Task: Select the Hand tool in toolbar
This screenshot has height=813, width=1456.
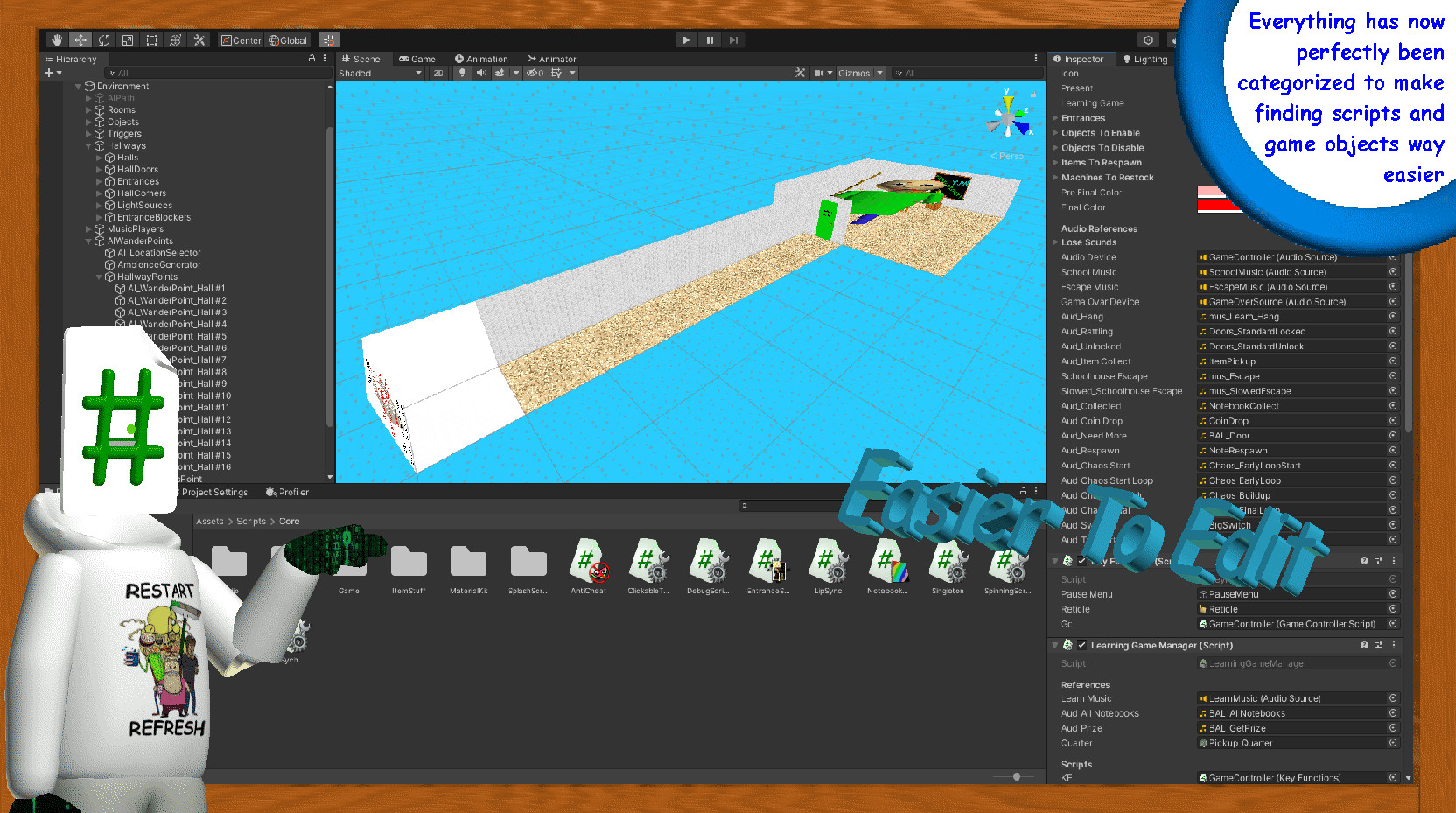Action: pos(57,40)
